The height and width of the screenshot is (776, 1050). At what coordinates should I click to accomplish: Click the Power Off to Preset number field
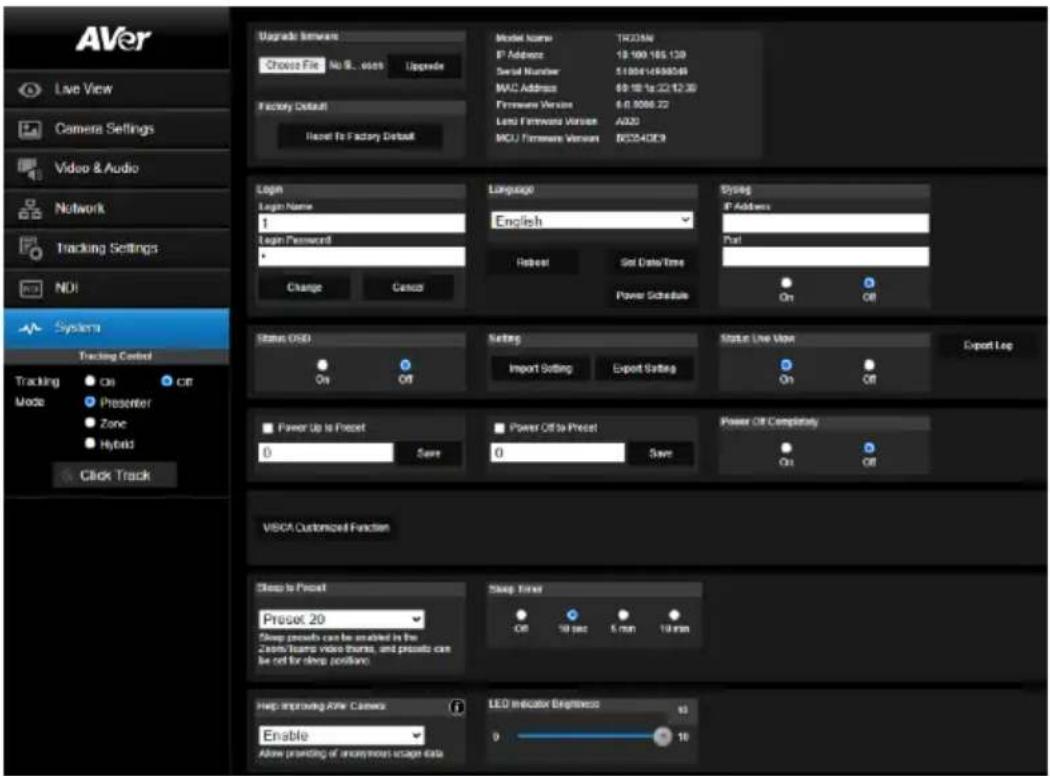(x=558, y=453)
